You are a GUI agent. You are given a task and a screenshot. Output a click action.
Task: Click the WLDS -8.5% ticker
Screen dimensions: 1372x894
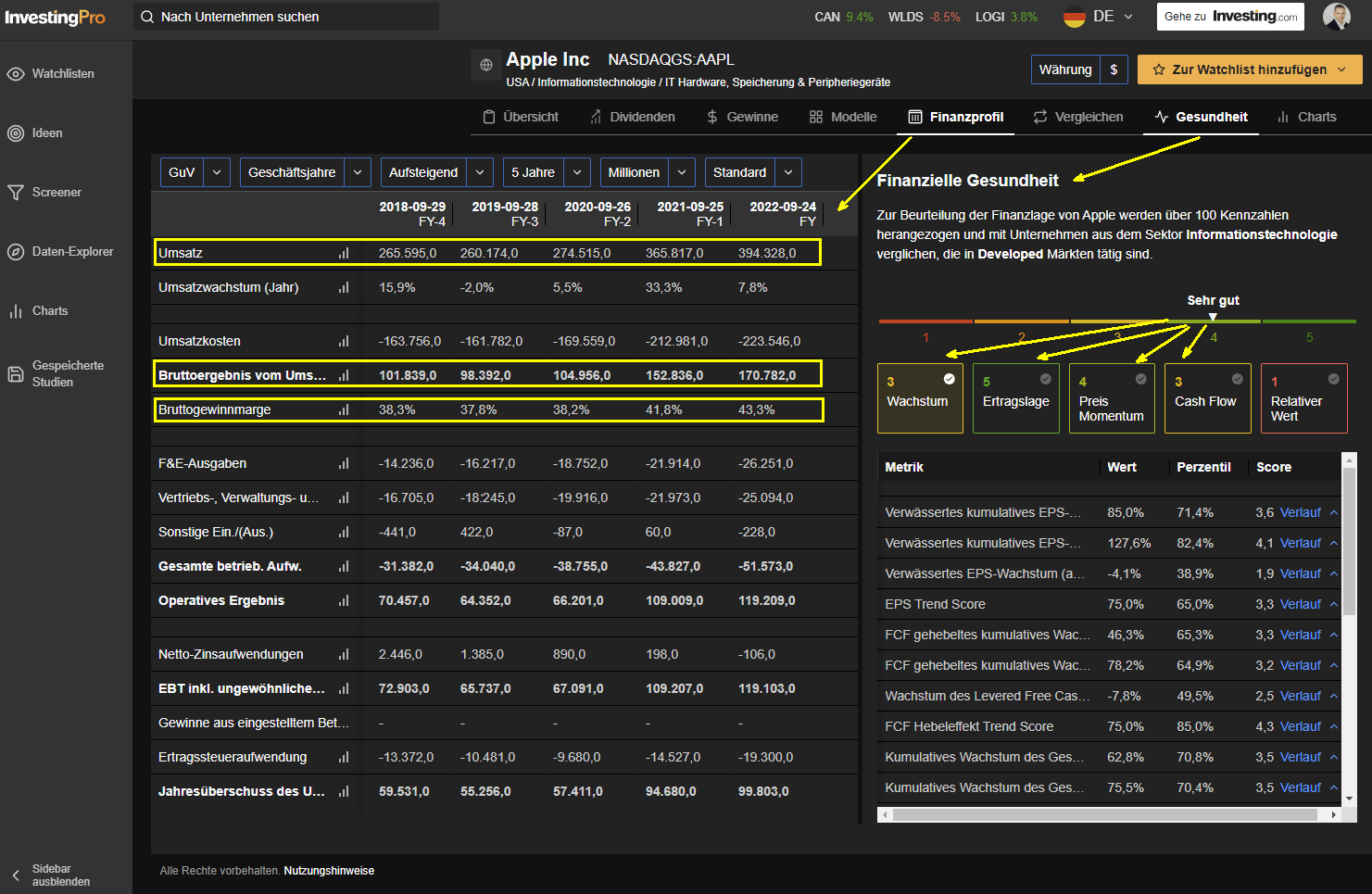(x=924, y=17)
